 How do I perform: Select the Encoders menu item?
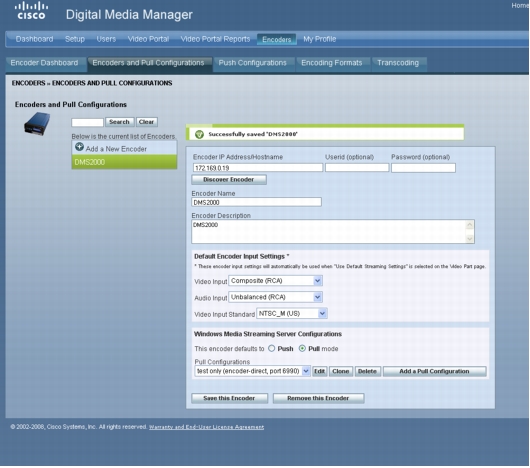tap(276, 40)
